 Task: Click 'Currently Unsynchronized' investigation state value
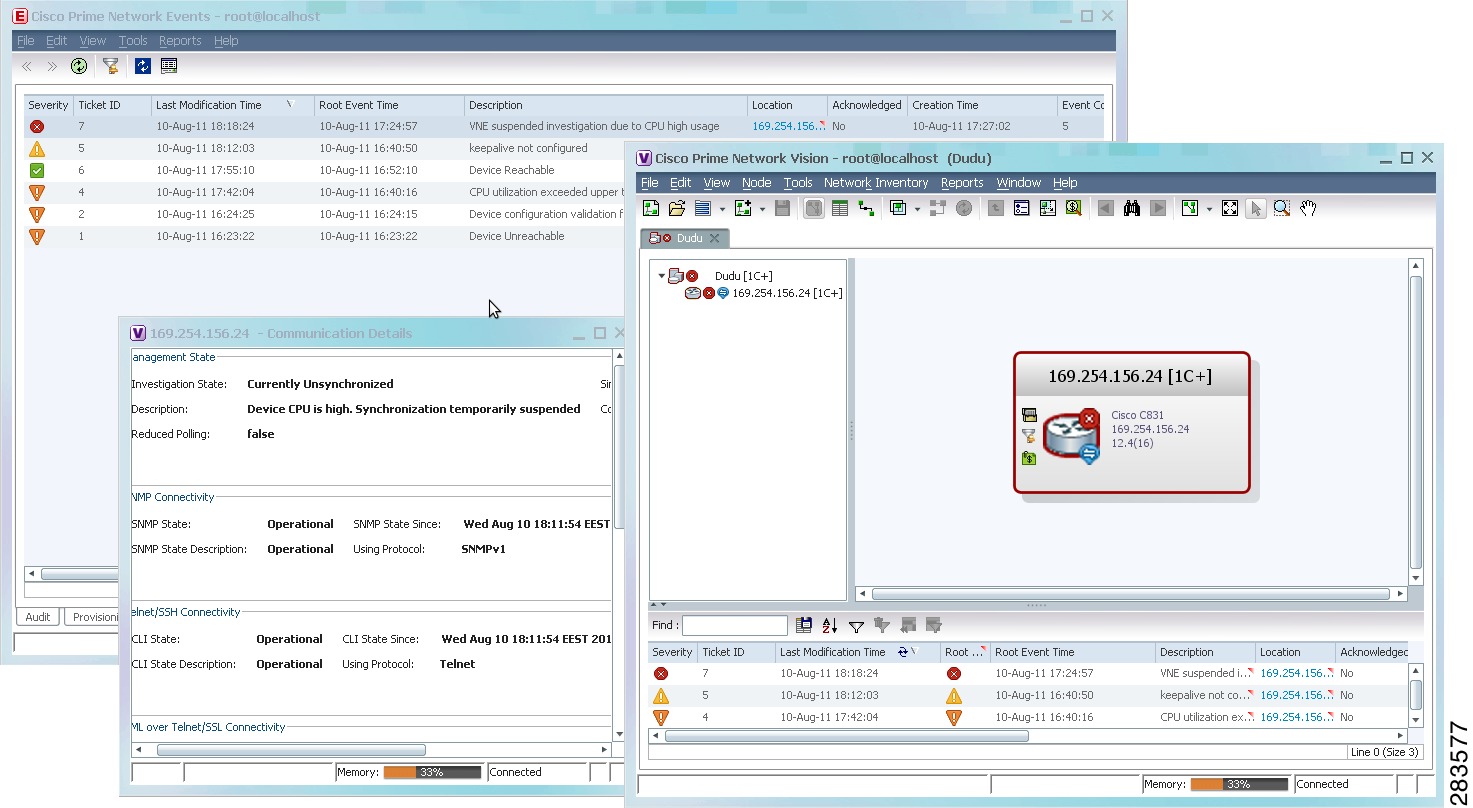(320, 384)
